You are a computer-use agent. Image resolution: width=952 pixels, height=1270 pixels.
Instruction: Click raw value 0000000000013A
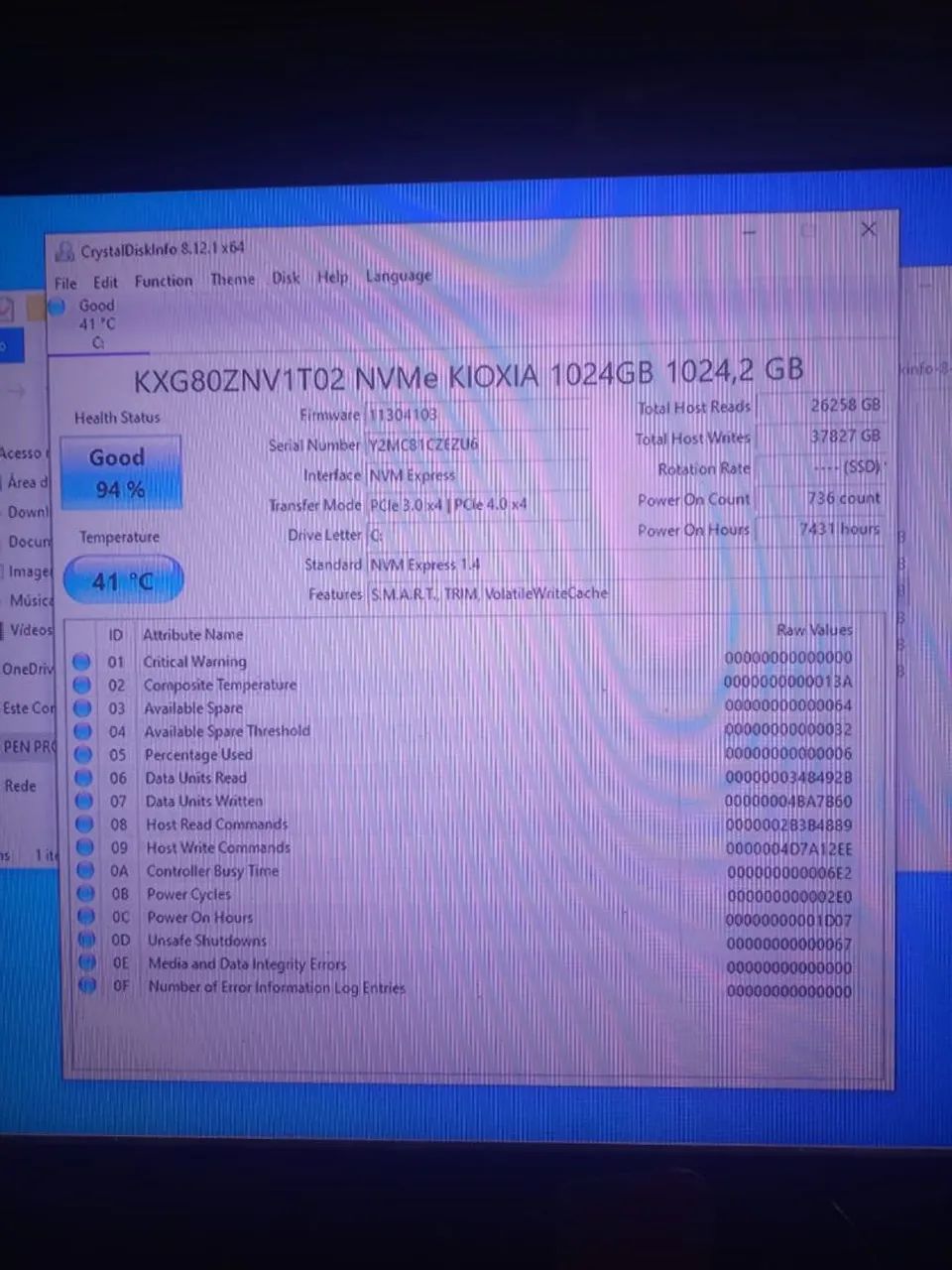coord(788,682)
